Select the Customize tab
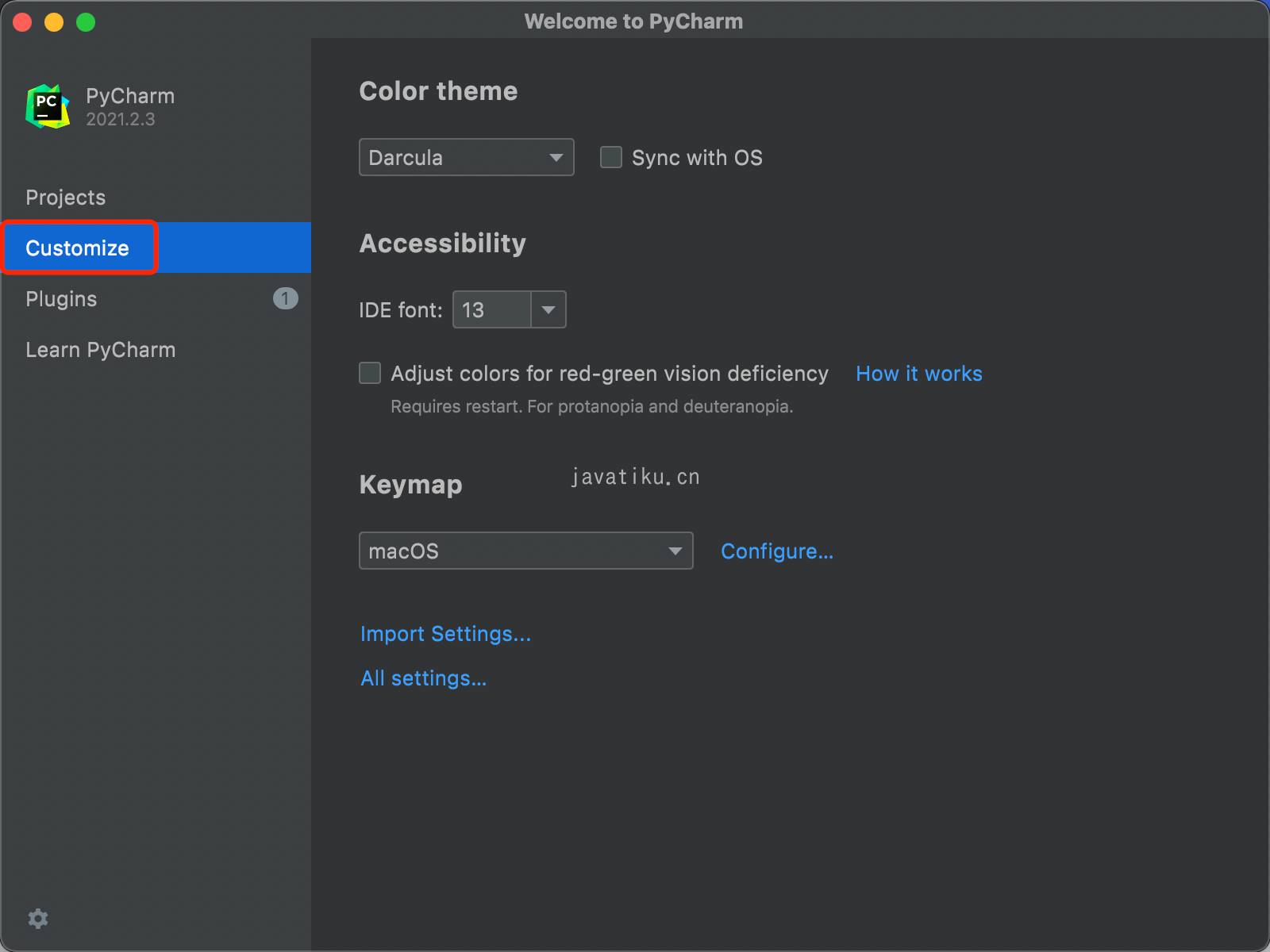Screen dimensions: 1270x952 [156, 248]
